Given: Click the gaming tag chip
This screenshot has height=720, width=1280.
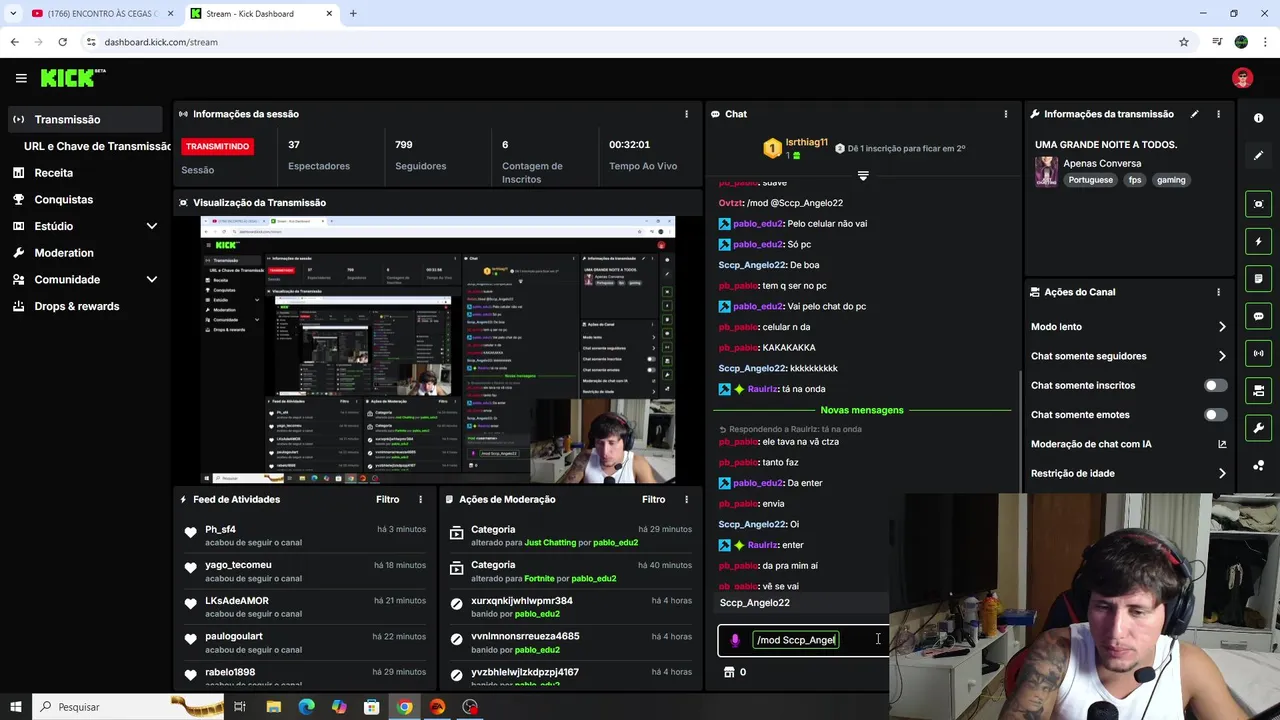Looking at the screenshot, I should (1171, 180).
